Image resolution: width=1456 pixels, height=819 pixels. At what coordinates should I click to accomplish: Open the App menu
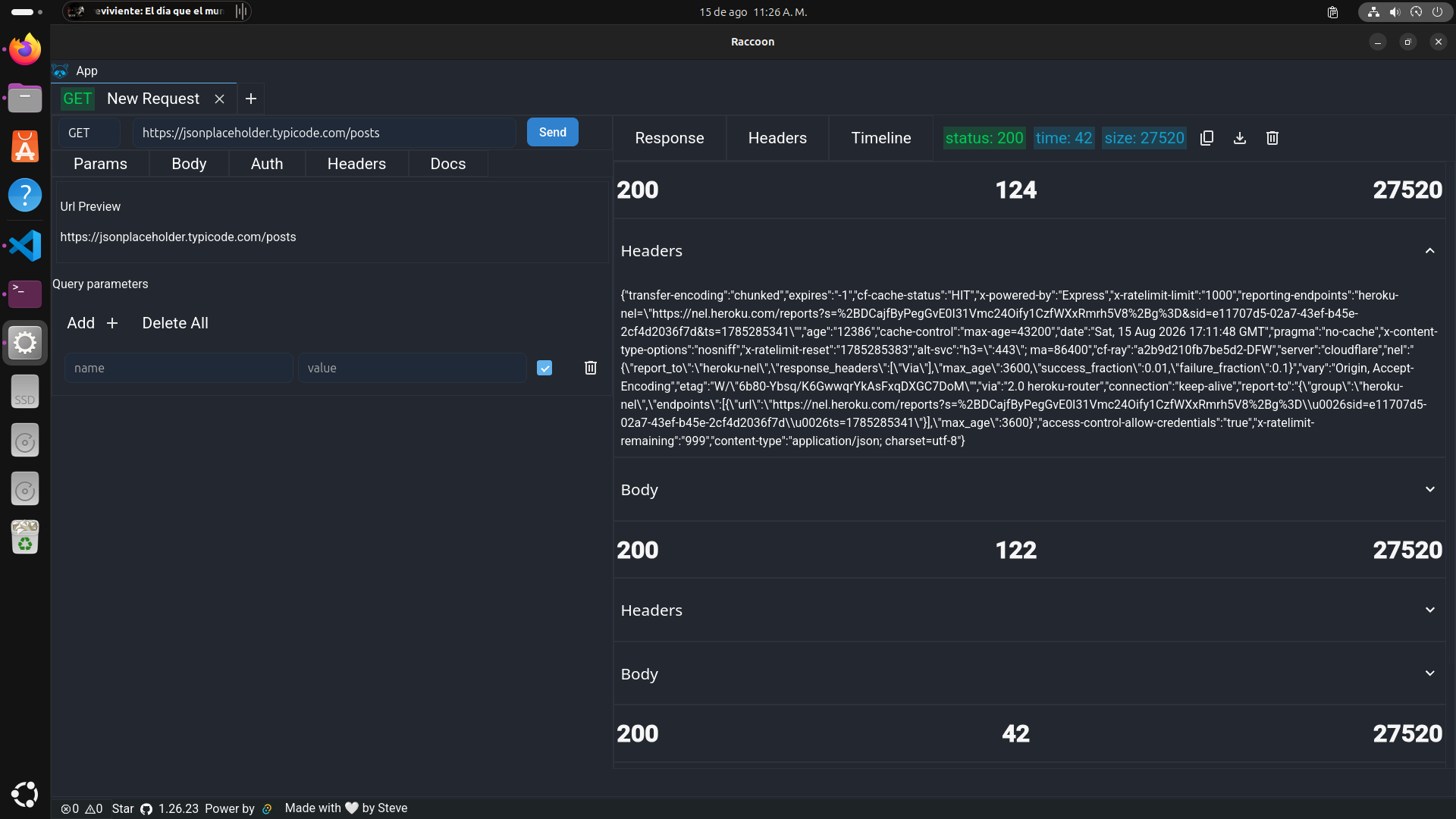point(86,71)
